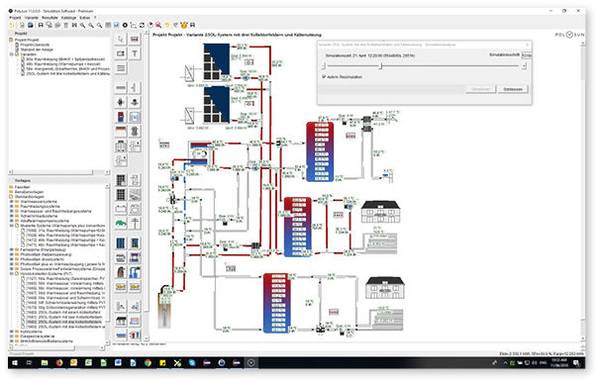The width and height of the screenshot is (600, 383).
Task: Click the black circular settings icon in toolbar
Action: click(125, 25)
